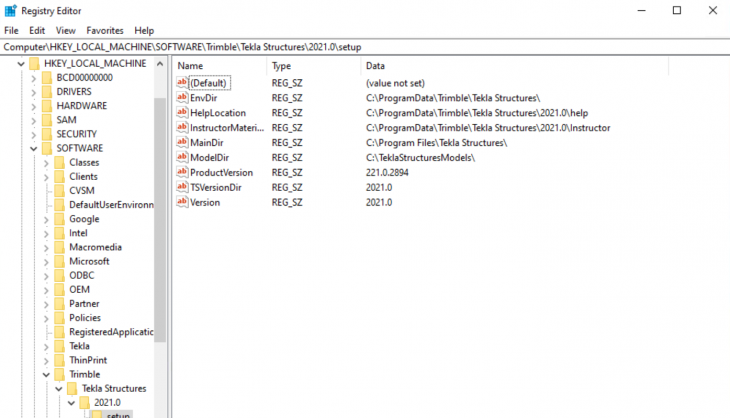
Task: Select MainDir data C:\Program Files\Tekla Structures\
Action: (x=436, y=142)
